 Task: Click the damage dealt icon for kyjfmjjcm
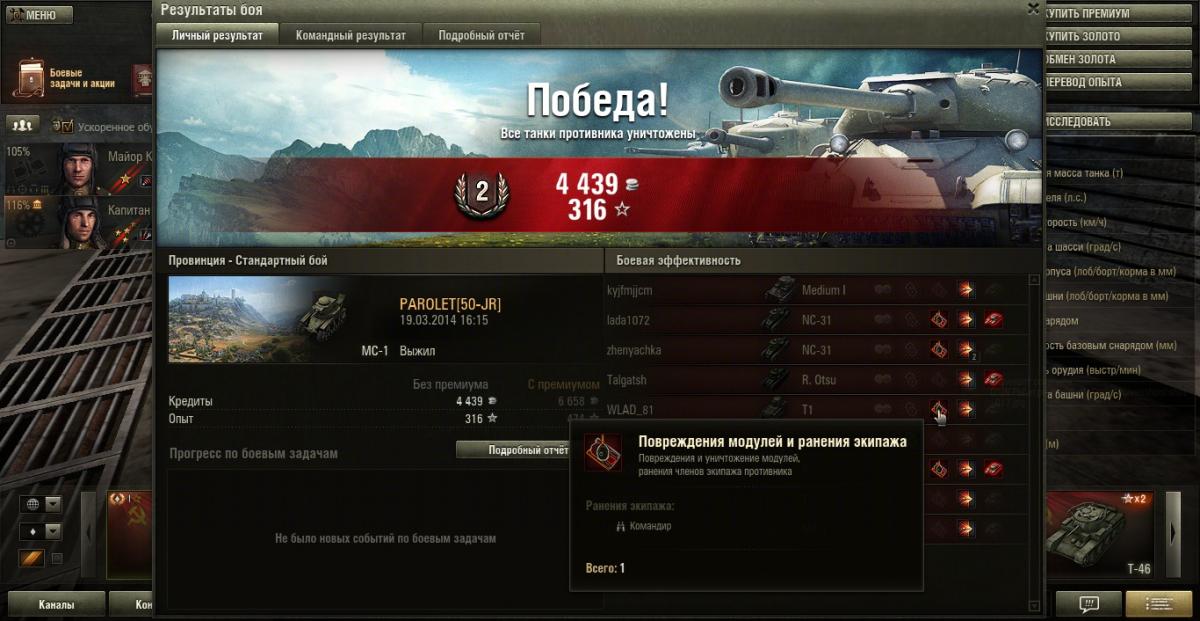pyautogui.click(x=966, y=290)
